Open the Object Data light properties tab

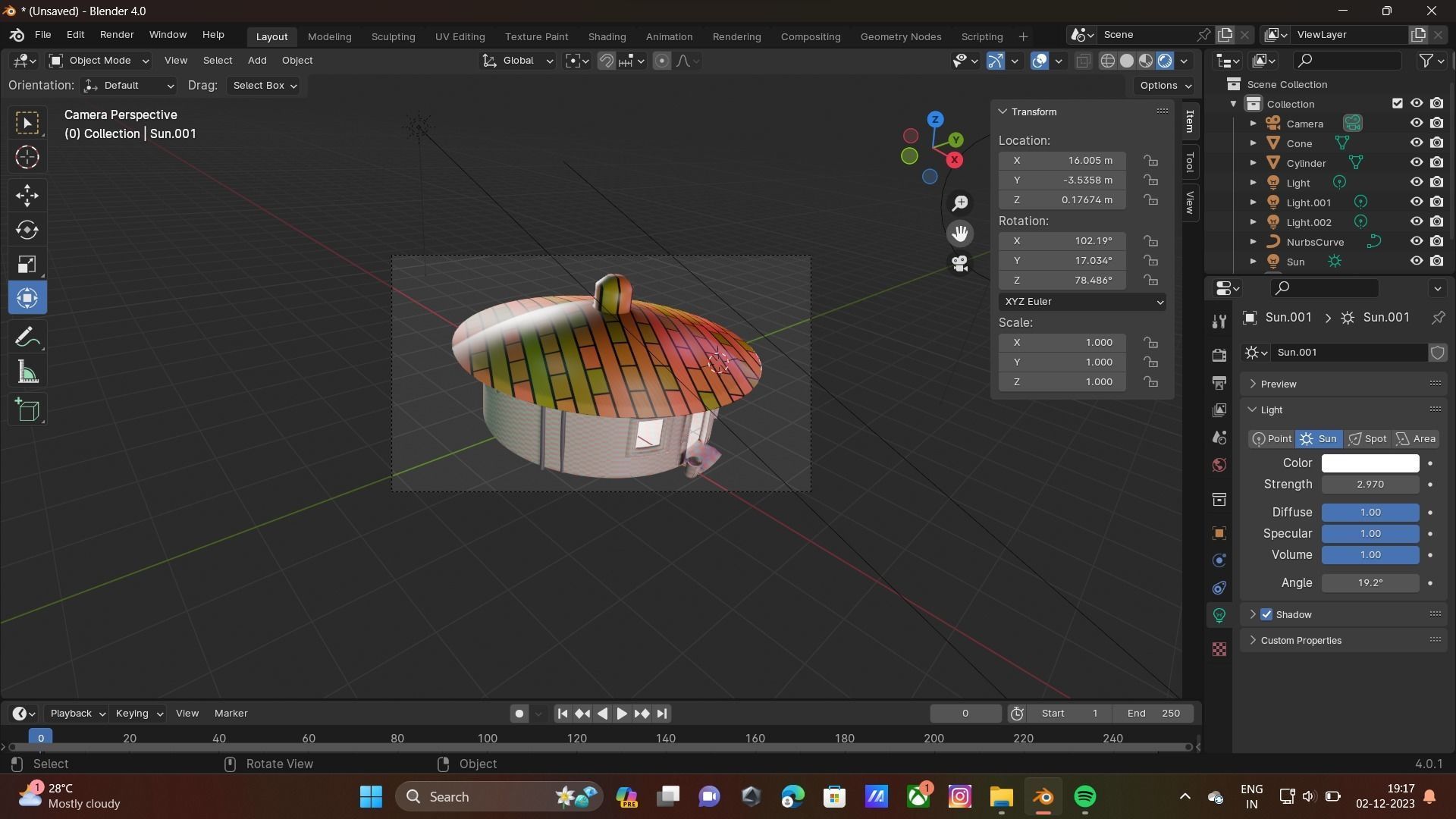click(x=1219, y=615)
